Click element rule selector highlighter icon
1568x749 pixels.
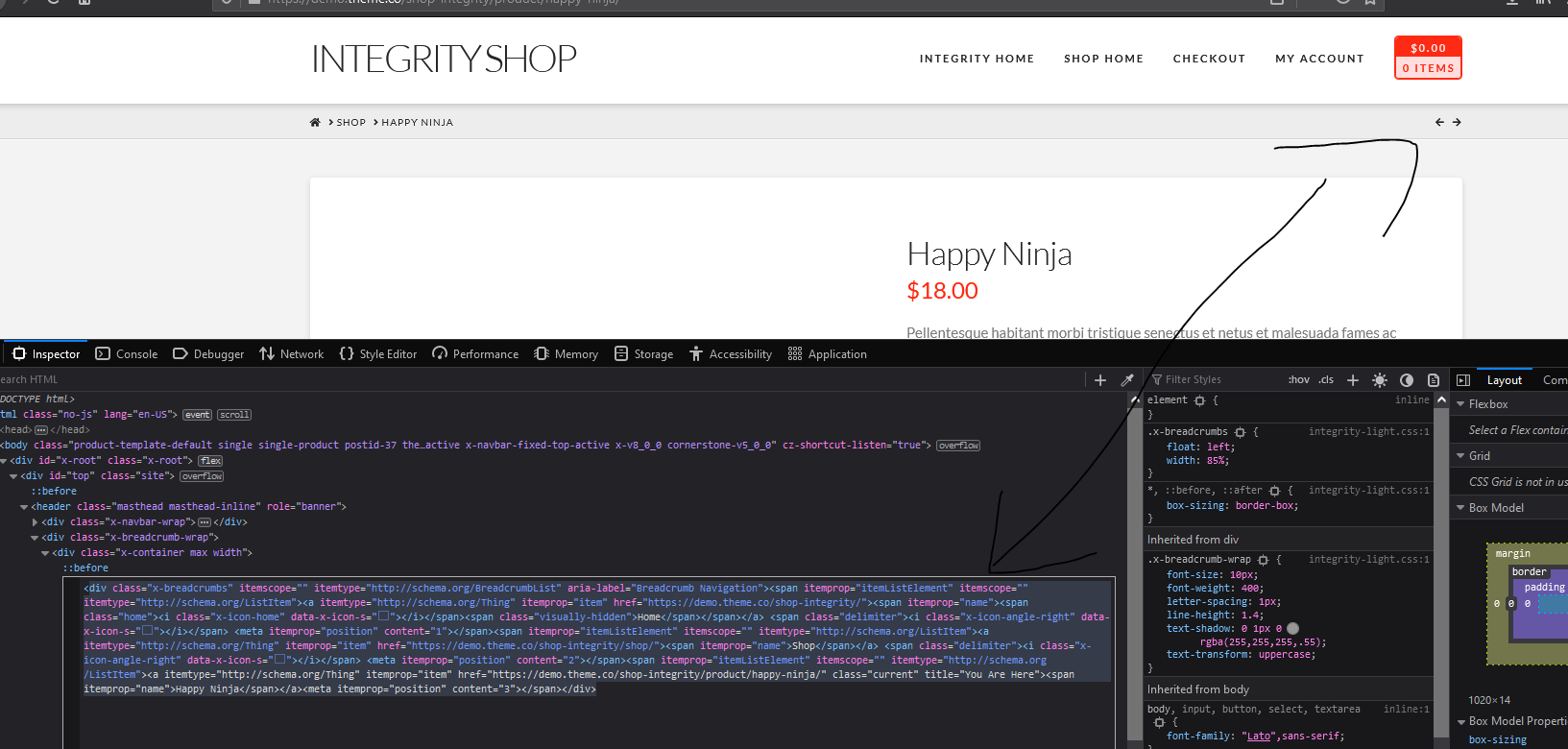tap(1199, 400)
